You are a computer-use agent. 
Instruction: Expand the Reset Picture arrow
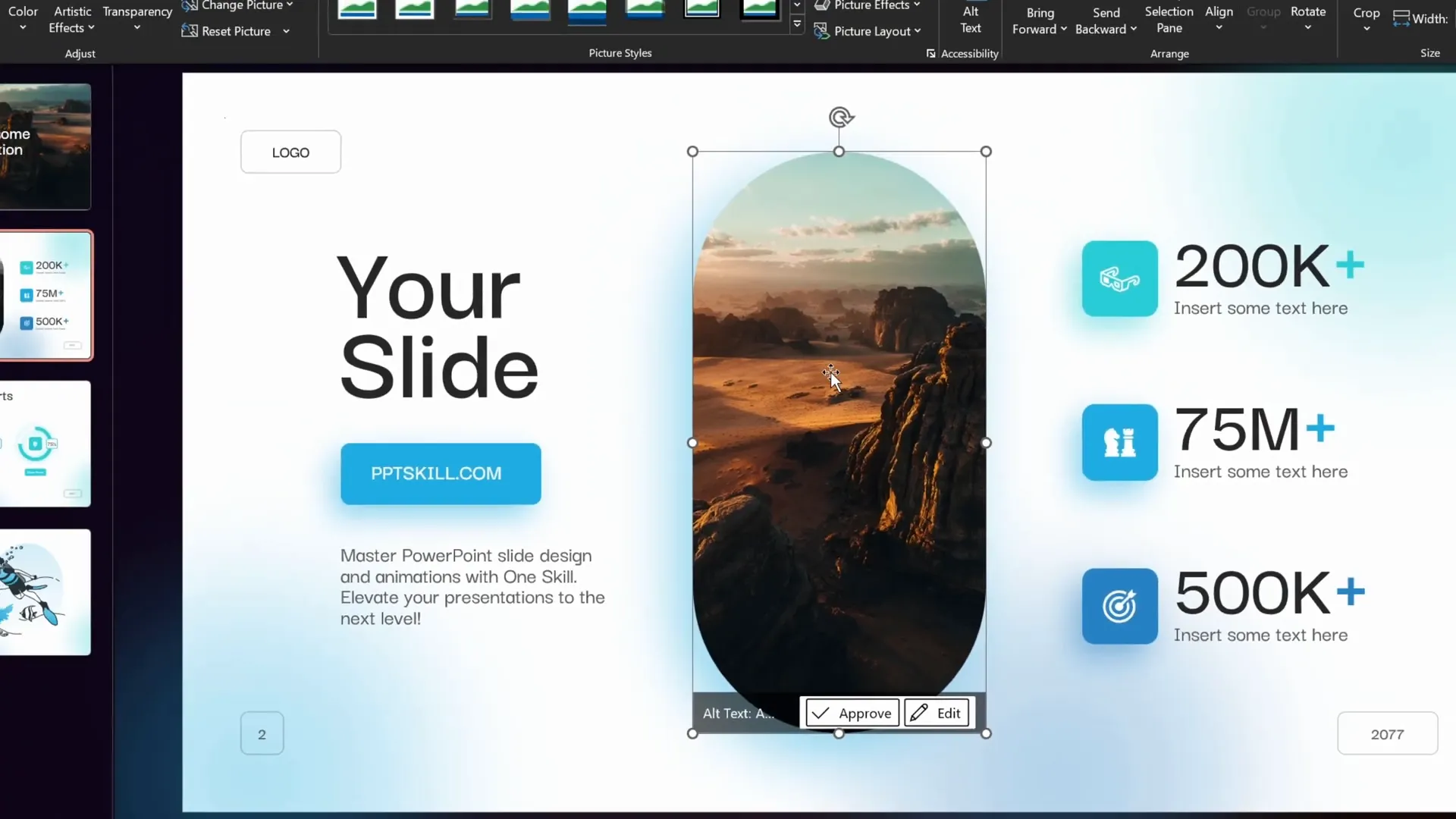coord(286,31)
